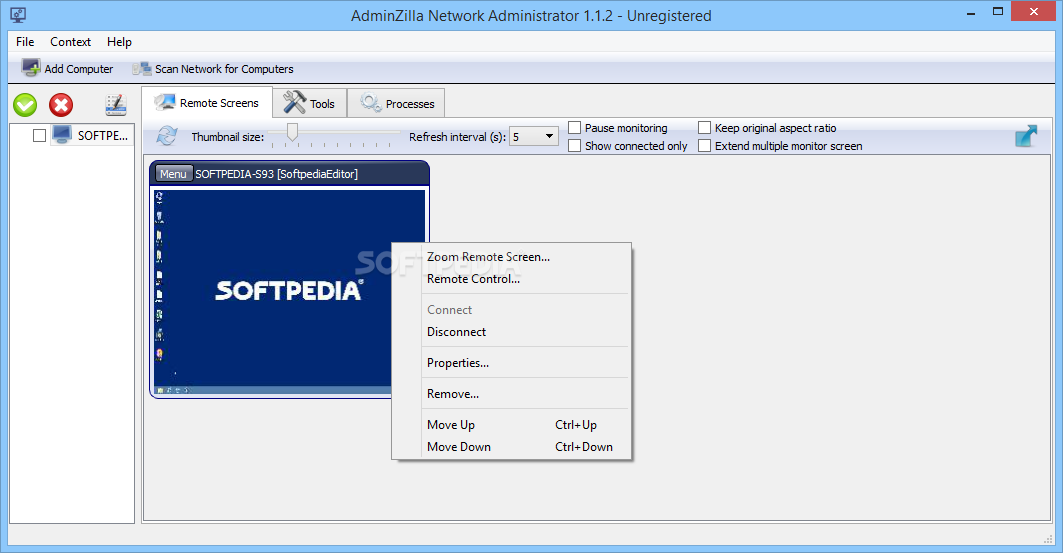Screen dimensions: 1063x553
Task: Switch to the Processes tab
Action: coord(397,103)
